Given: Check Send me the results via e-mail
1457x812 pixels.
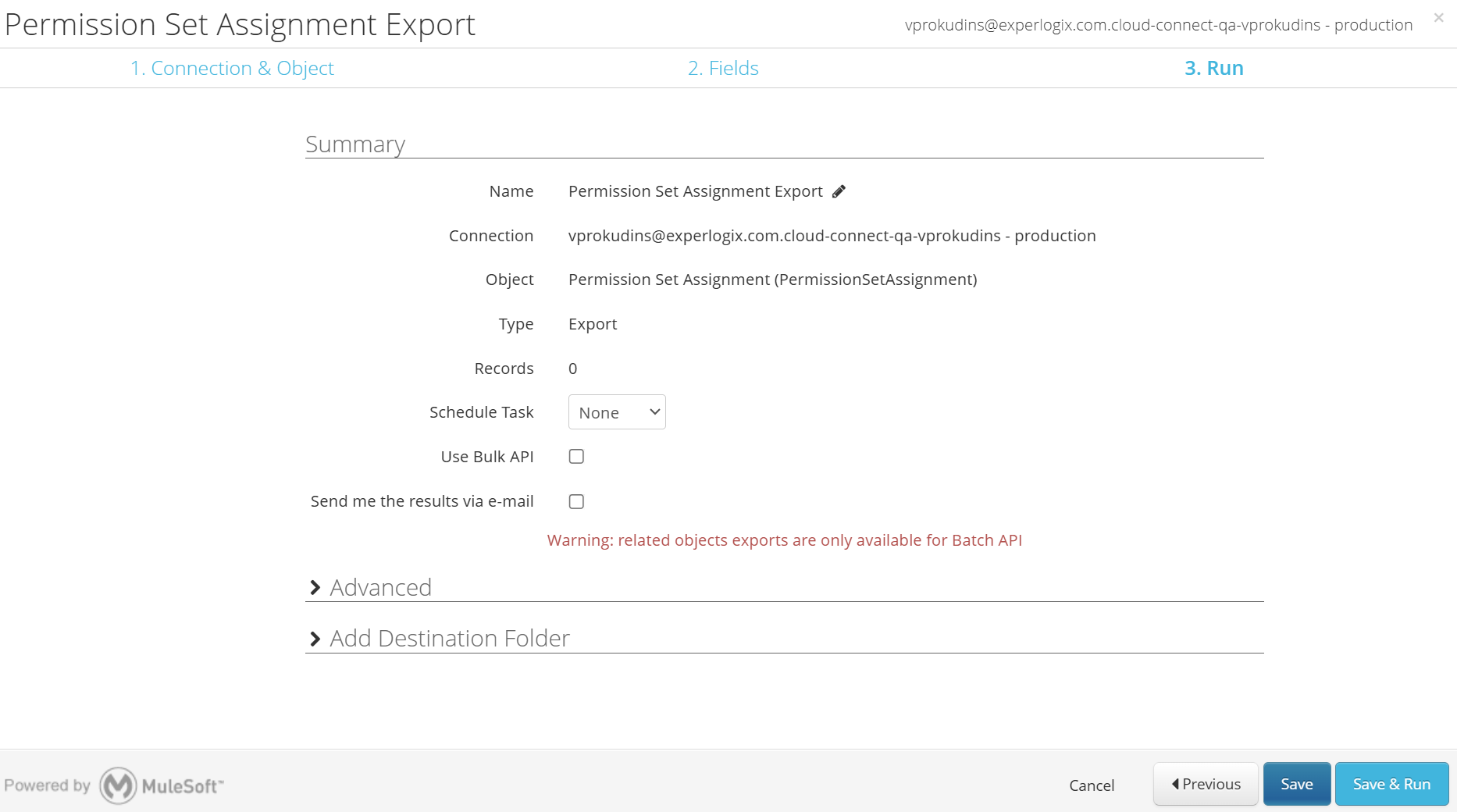Looking at the screenshot, I should pyautogui.click(x=576, y=501).
